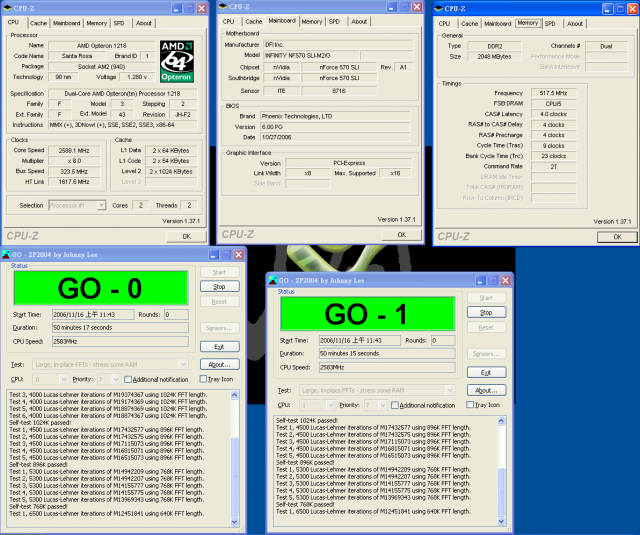
Task: Click Core Speed value 2588.1 MHz
Action: point(74,150)
